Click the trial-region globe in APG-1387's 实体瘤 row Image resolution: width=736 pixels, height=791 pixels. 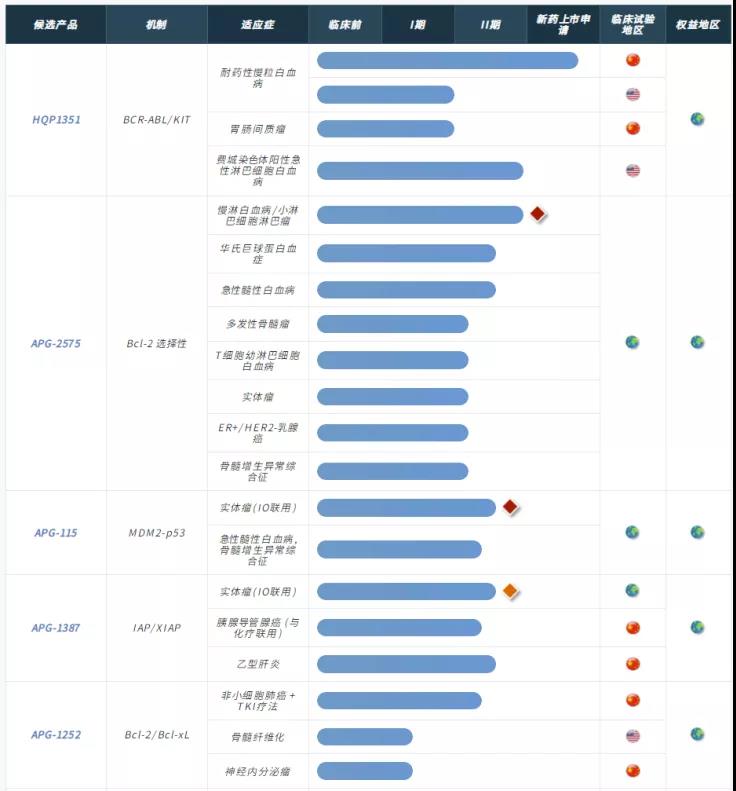632,590
